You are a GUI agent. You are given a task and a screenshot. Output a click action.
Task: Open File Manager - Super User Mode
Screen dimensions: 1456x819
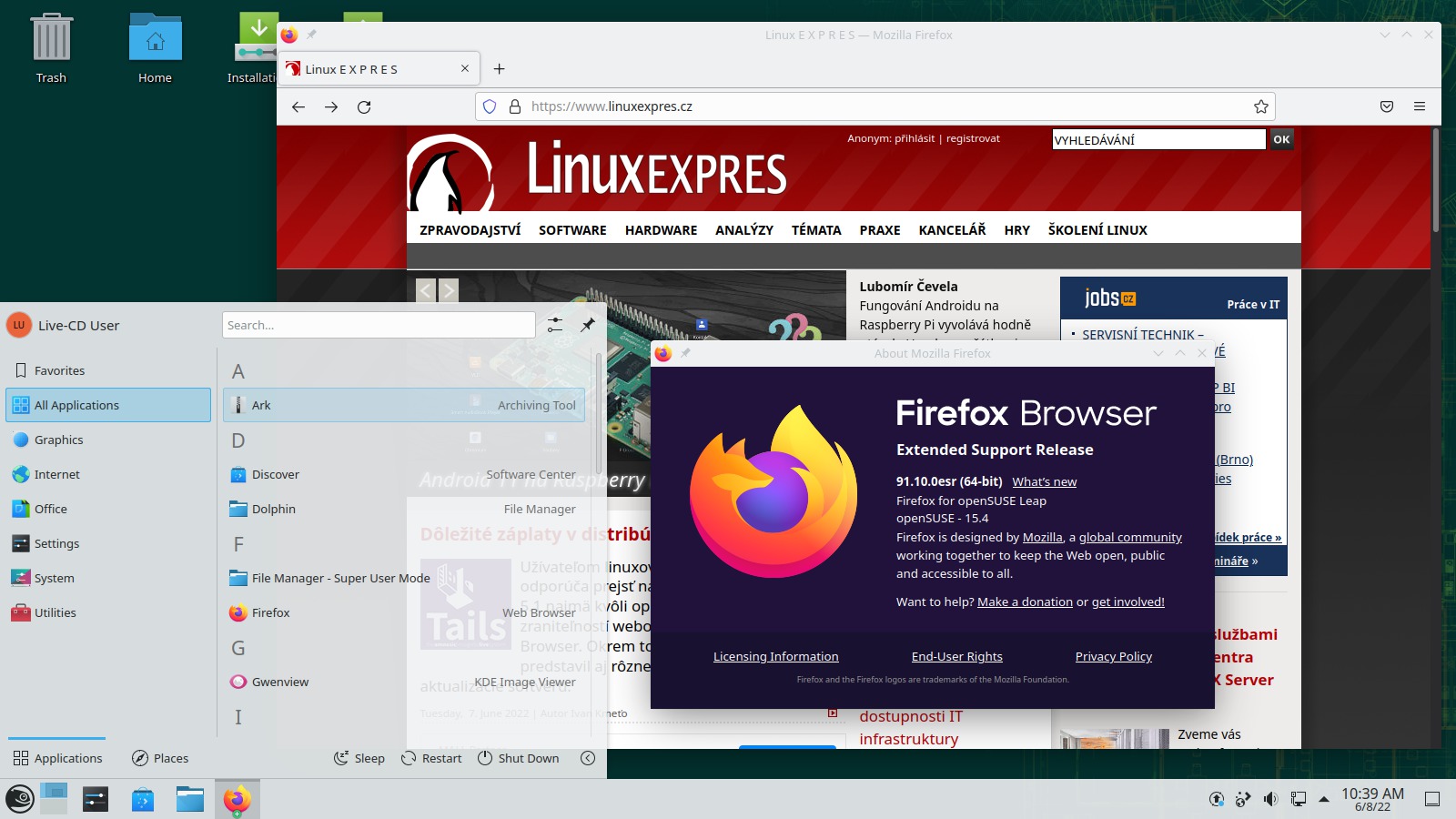click(404, 578)
